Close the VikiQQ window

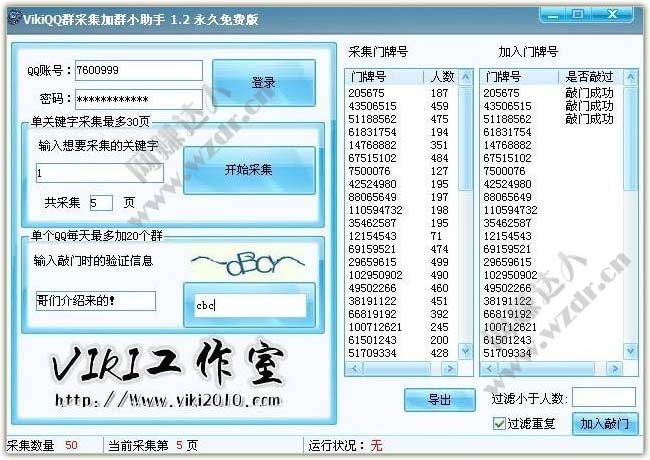click(x=612, y=15)
